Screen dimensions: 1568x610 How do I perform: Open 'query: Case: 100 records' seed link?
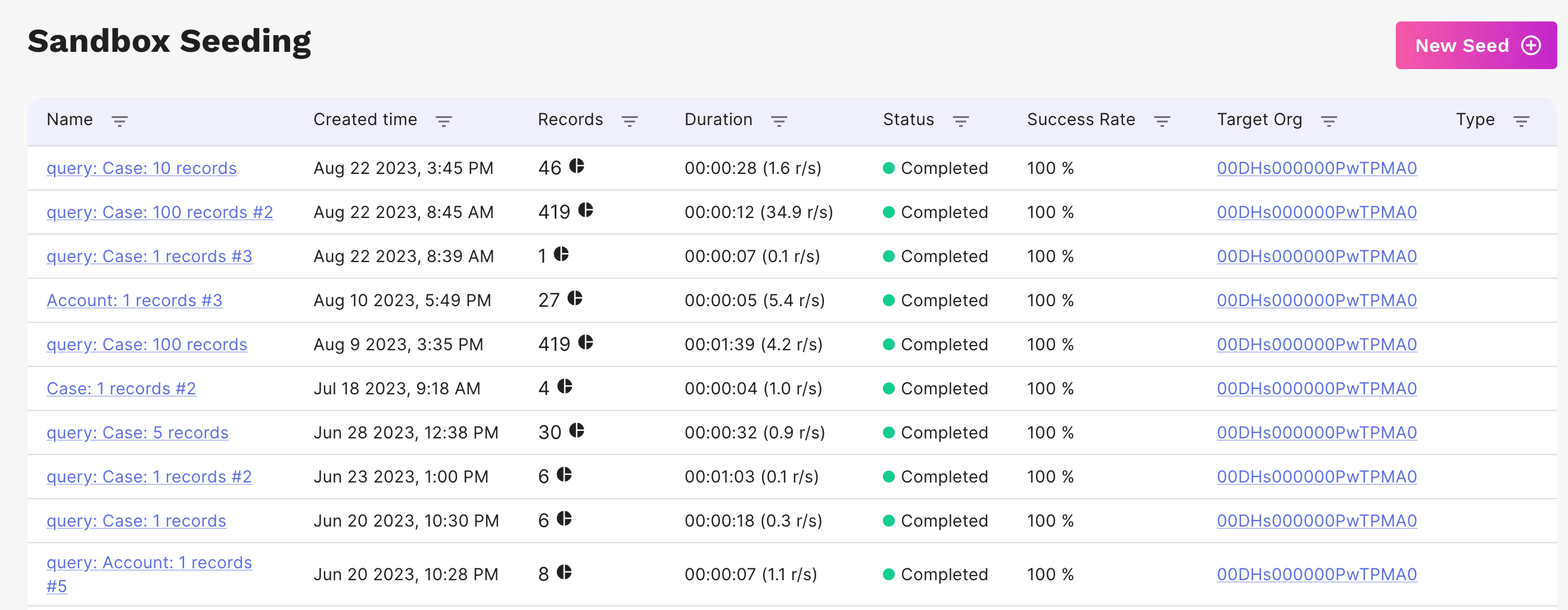point(147,344)
